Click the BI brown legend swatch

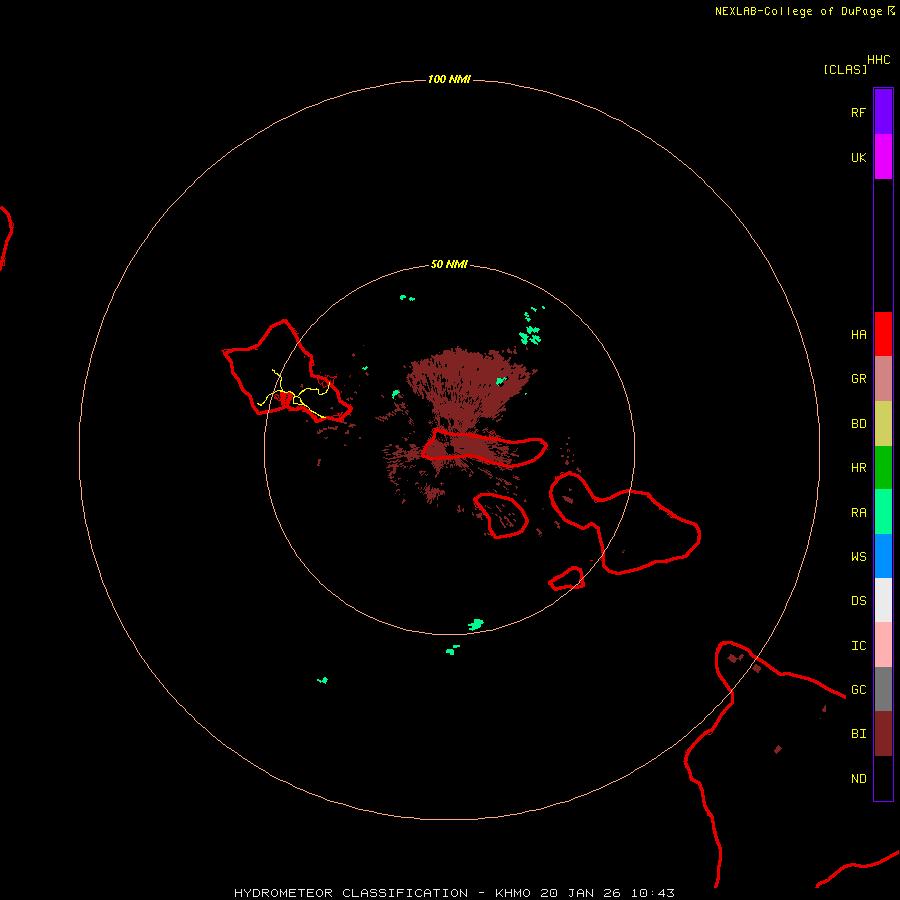click(883, 734)
